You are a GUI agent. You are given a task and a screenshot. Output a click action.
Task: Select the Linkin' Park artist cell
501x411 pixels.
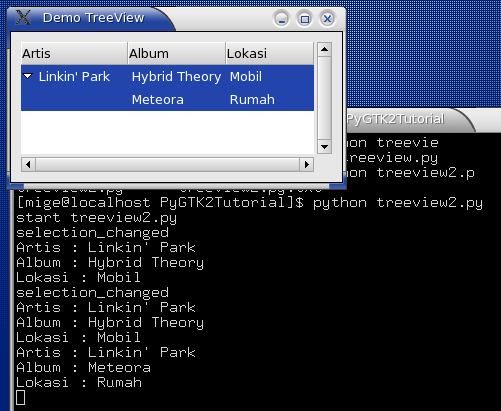(x=74, y=77)
